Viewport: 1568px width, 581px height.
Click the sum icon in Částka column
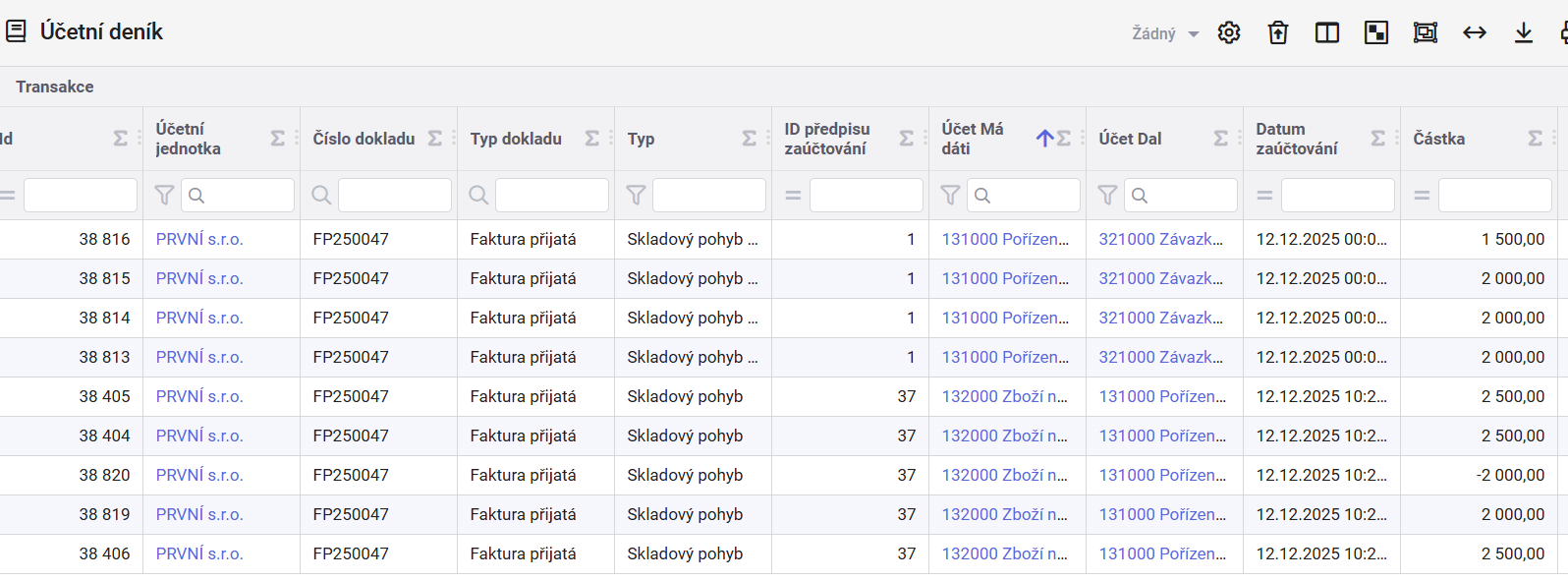click(x=1535, y=139)
